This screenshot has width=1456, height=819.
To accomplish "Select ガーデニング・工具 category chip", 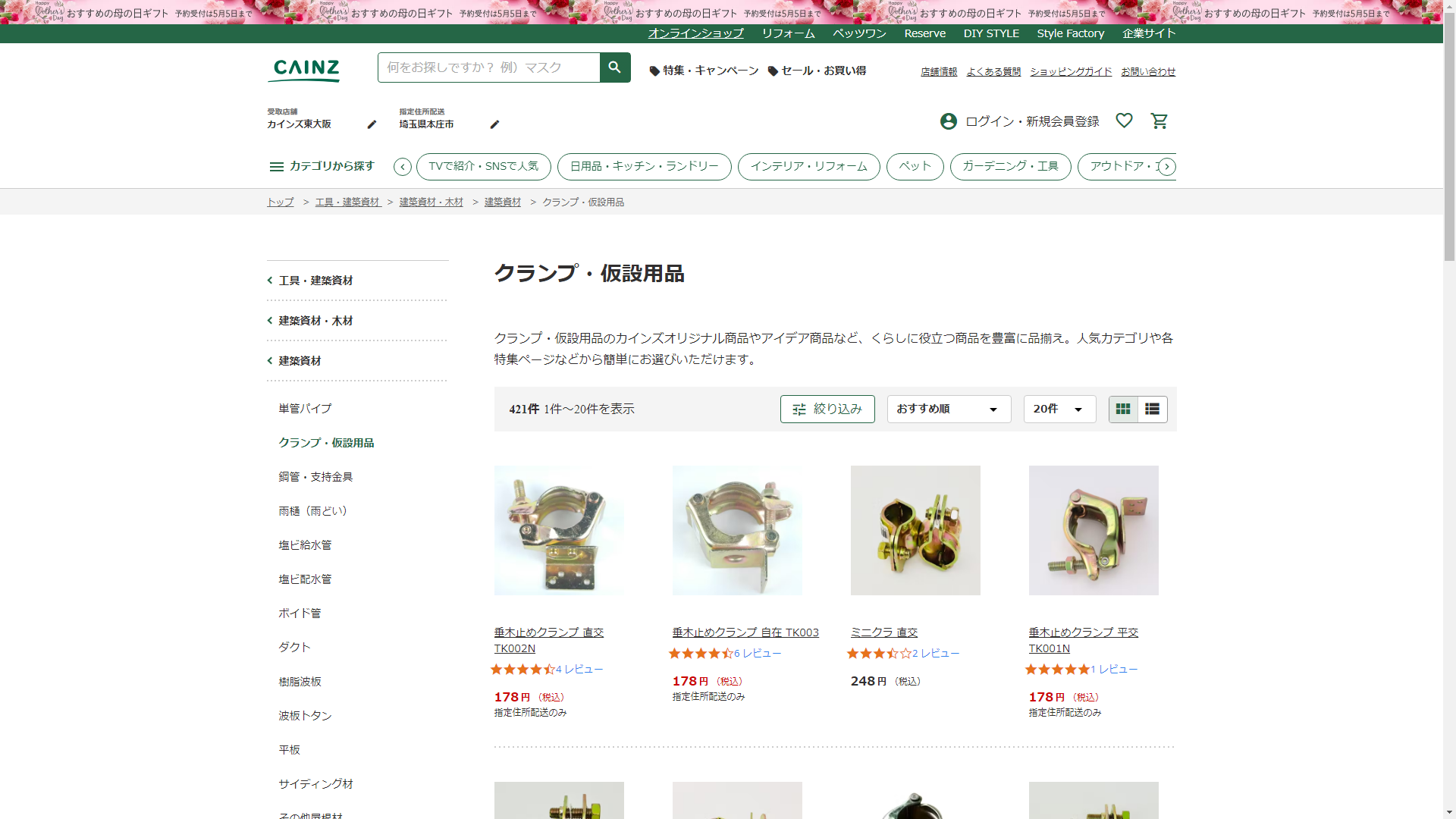I will pyautogui.click(x=1010, y=167).
